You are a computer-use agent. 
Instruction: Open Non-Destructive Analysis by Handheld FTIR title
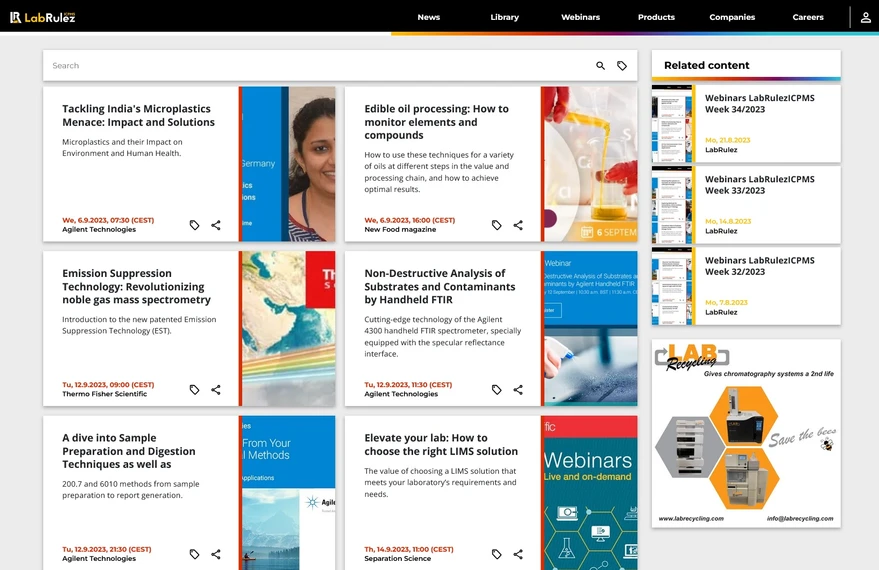click(x=440, y=286)
